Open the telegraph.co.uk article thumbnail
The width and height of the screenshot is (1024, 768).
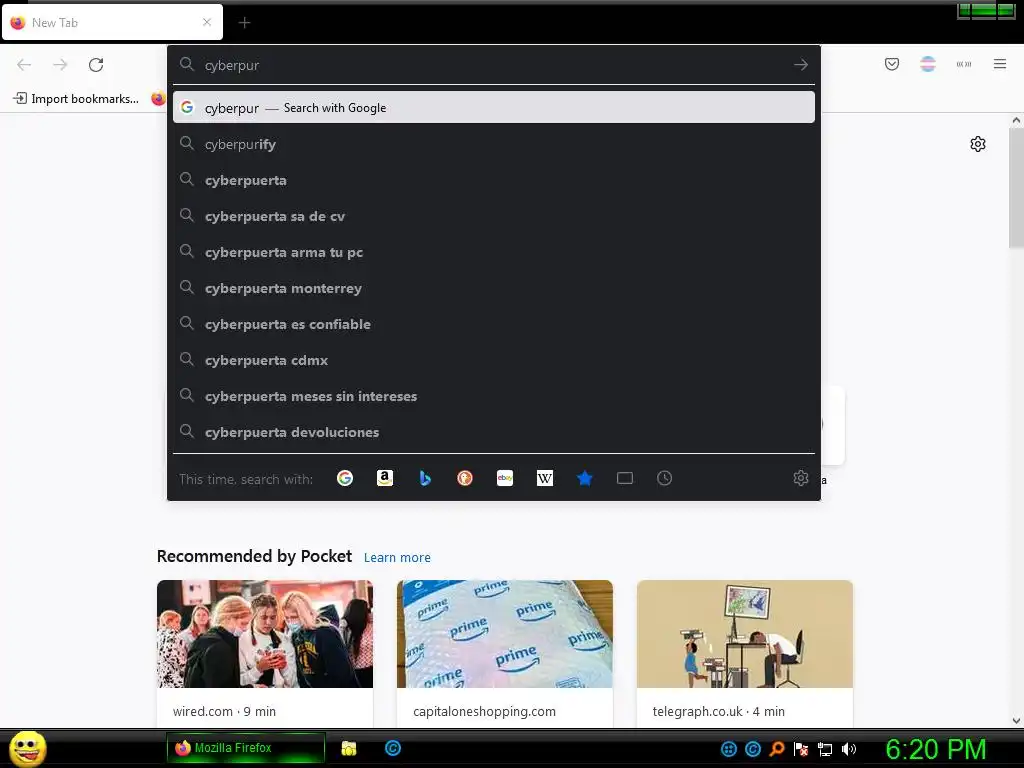tap(744, 633)
